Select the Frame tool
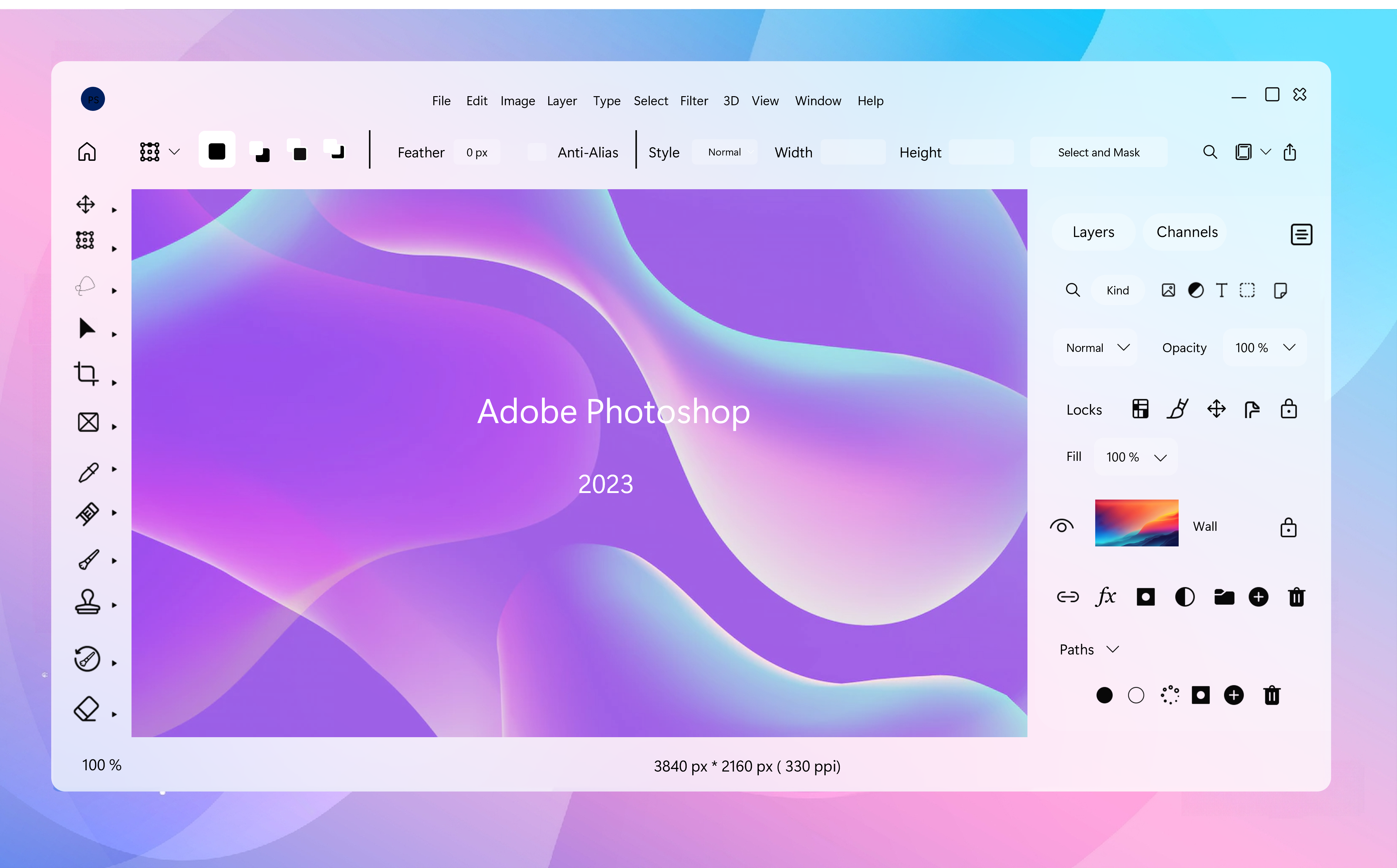The height and width of the screenshot is (868, 1397). 88,422
